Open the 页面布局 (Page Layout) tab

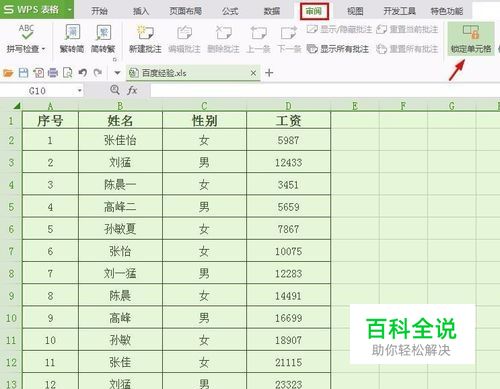186,11
